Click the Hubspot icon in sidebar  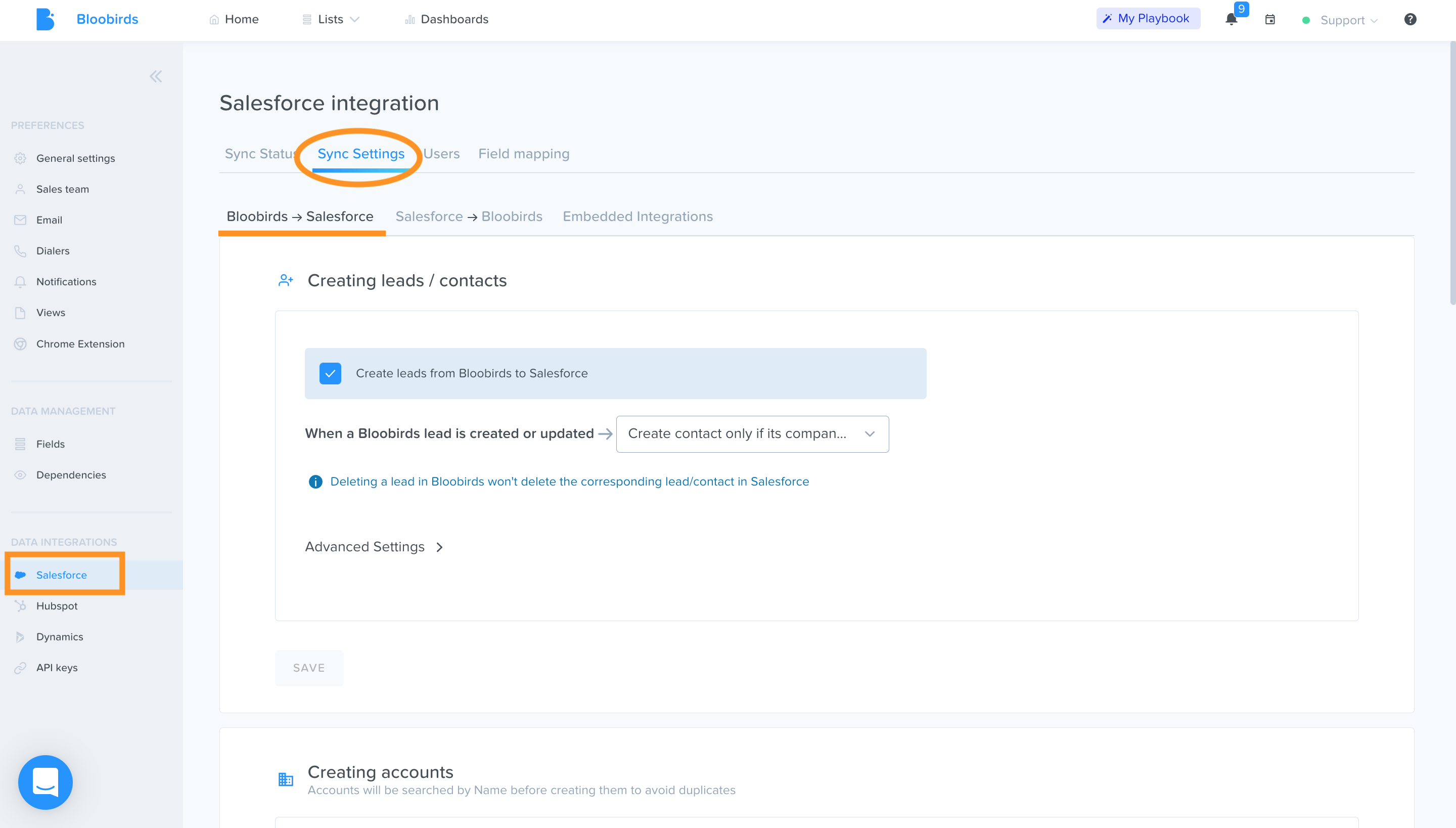point(20,606)
